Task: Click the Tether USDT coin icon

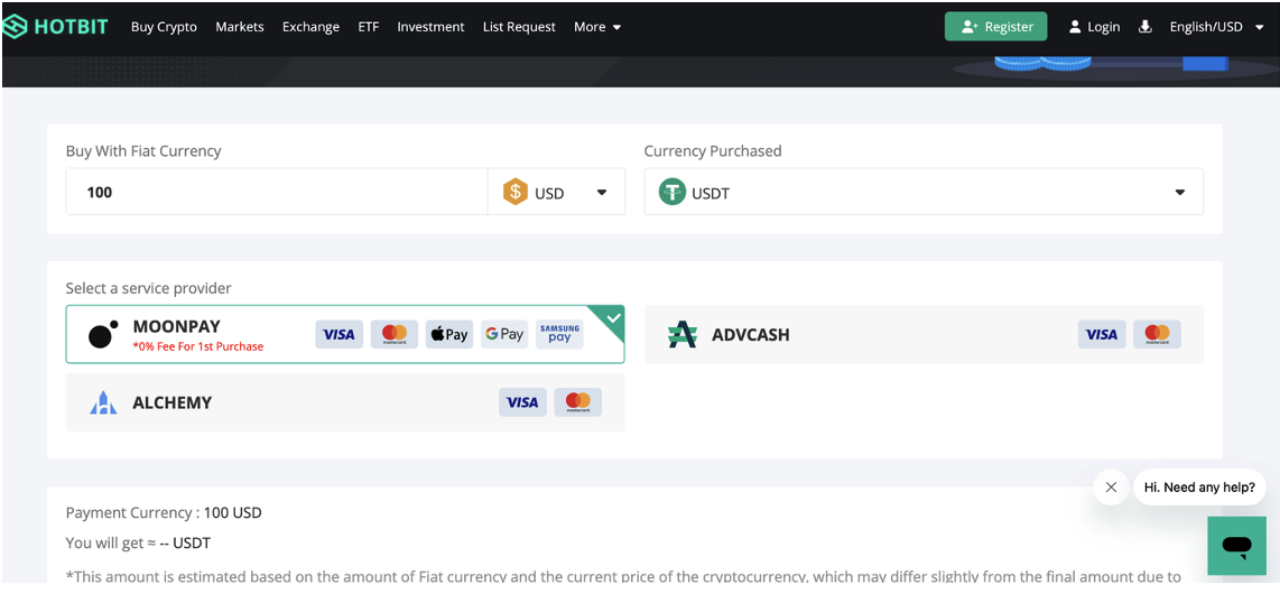Action: click(x=672, y=192)
